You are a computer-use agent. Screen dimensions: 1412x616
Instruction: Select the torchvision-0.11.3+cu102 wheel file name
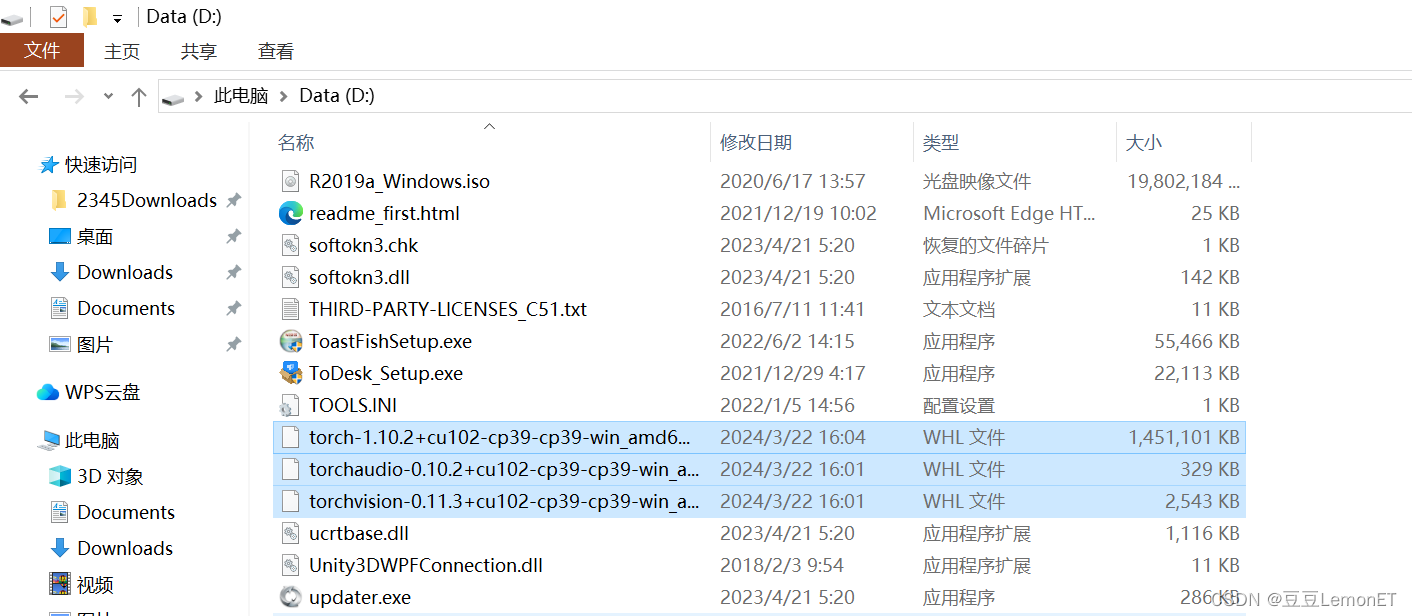504,501
